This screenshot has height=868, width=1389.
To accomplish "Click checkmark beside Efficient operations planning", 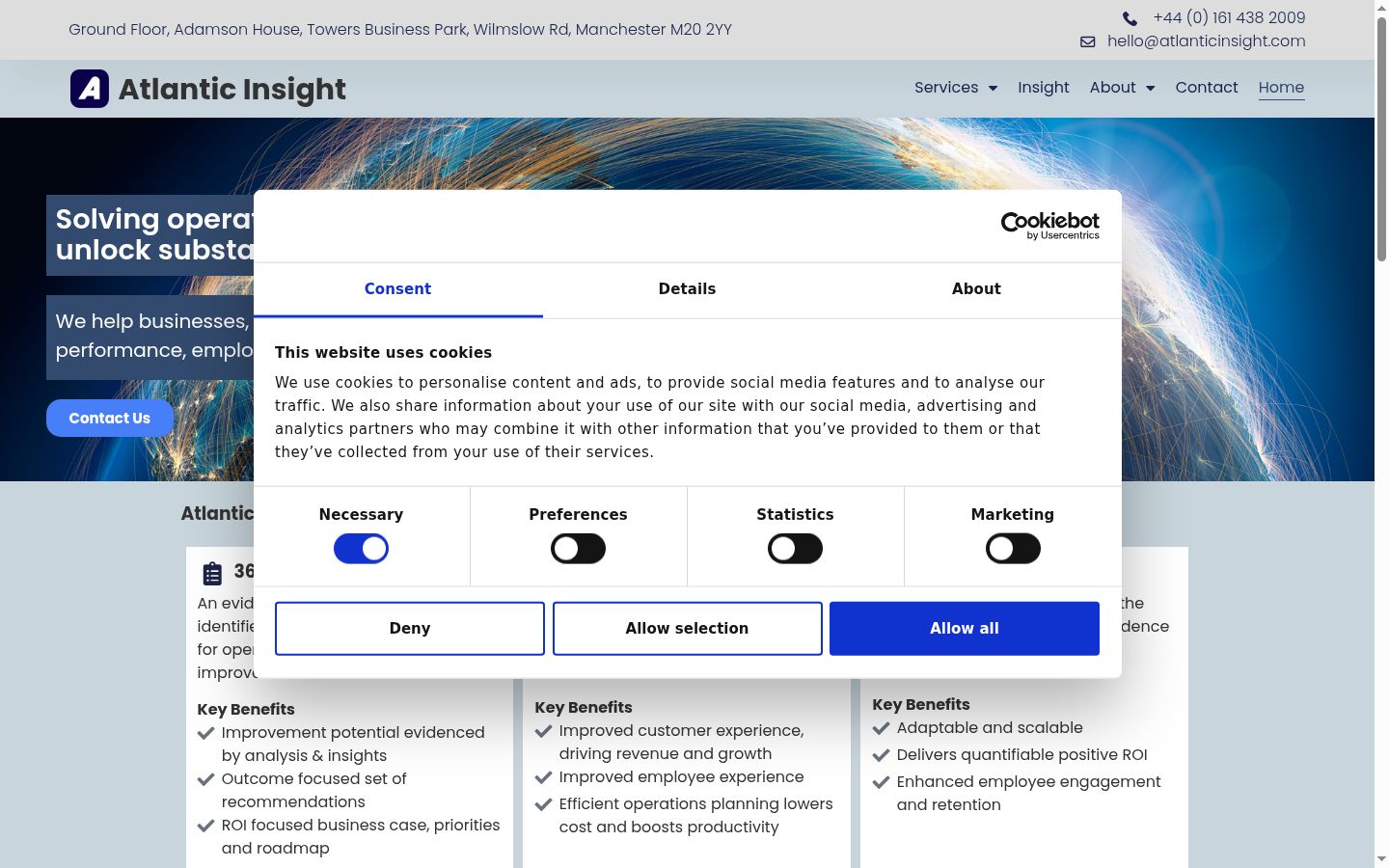I will point(543,804).
